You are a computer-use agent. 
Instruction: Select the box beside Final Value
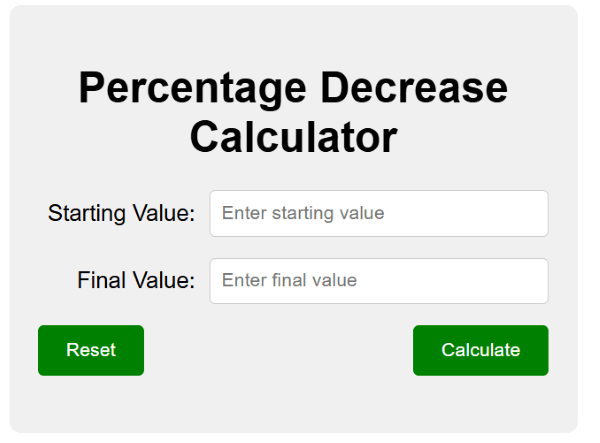pos(378,281)
